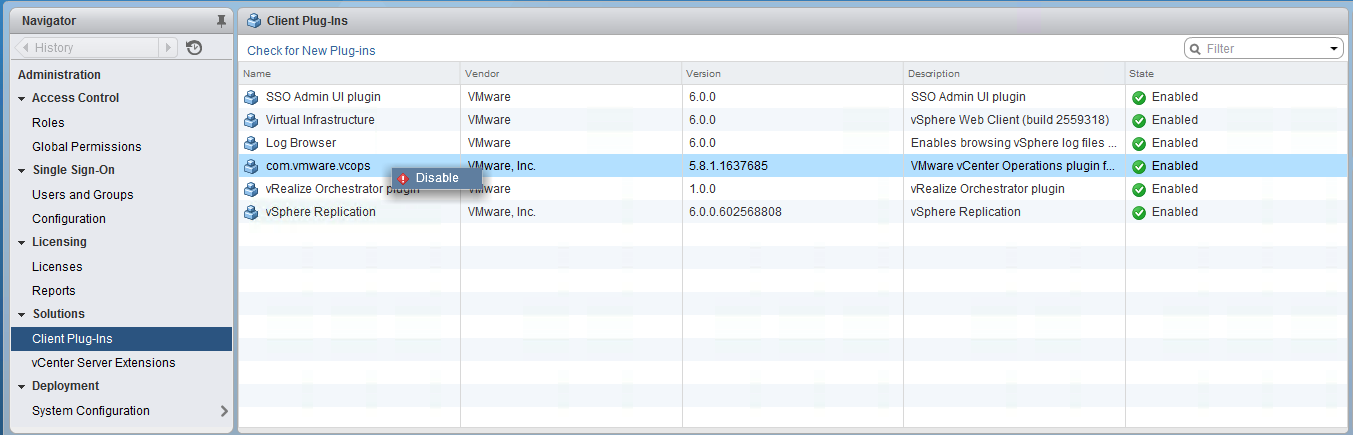Collapse the Solutions section
1353x435 pixels.
22,314
